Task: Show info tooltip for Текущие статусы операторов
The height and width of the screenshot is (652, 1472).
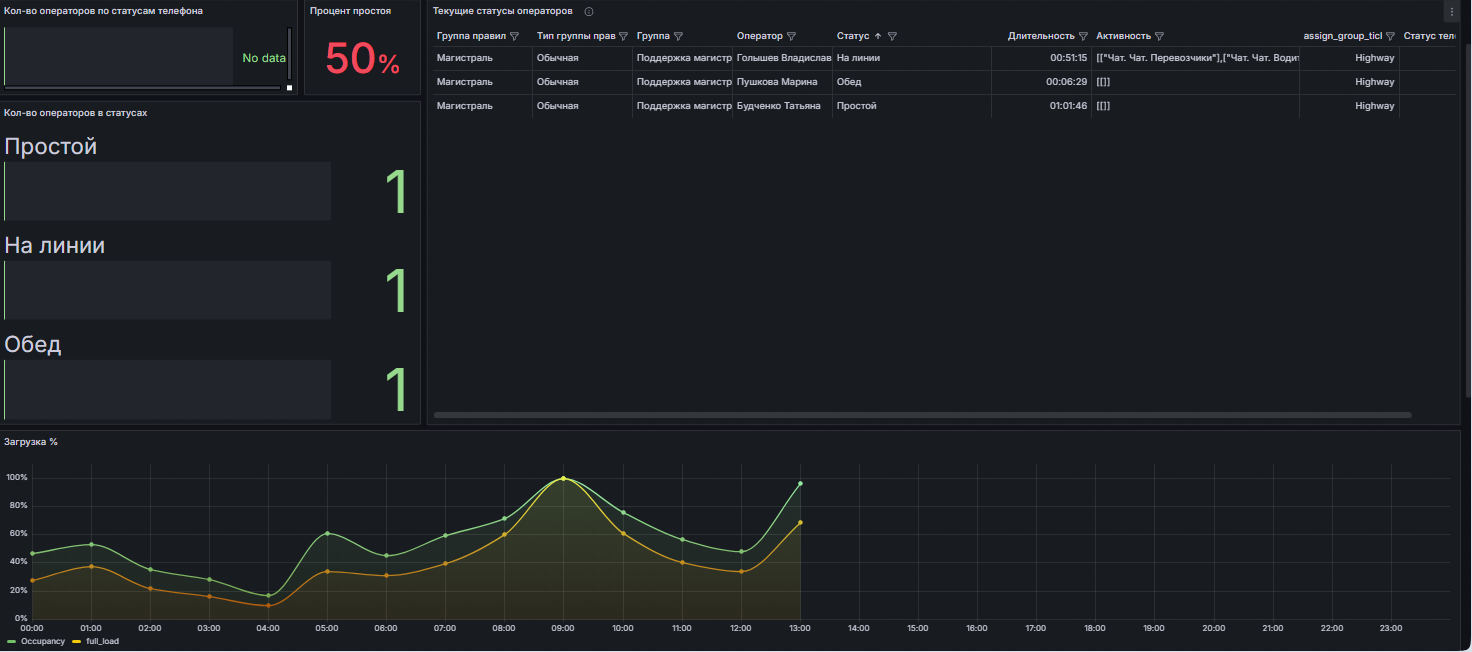Action: tap(589, 12)
